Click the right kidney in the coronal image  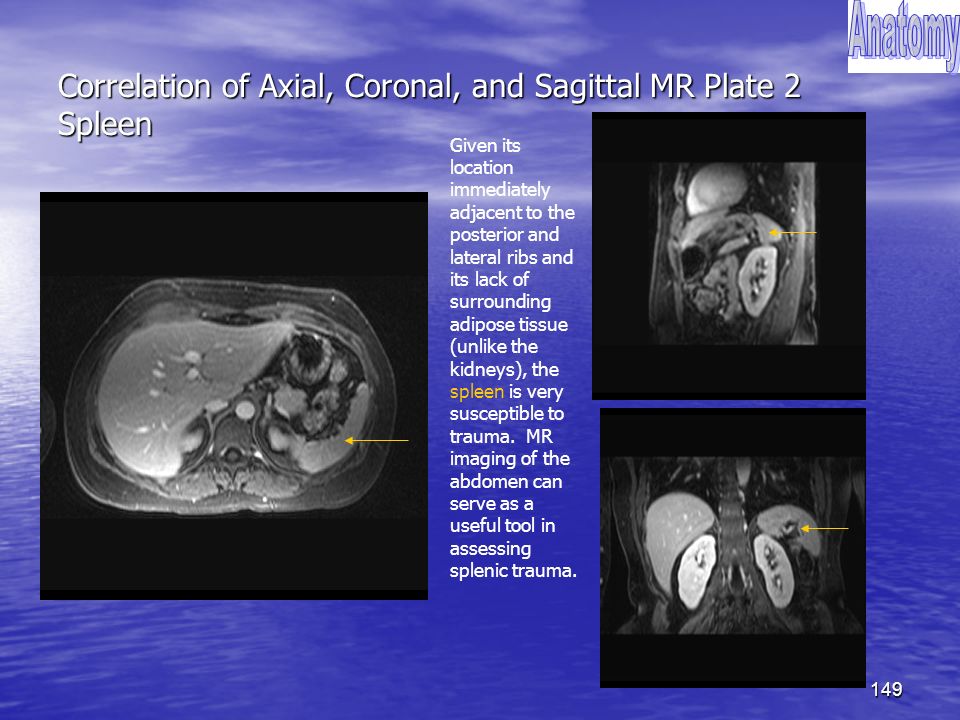697,571
